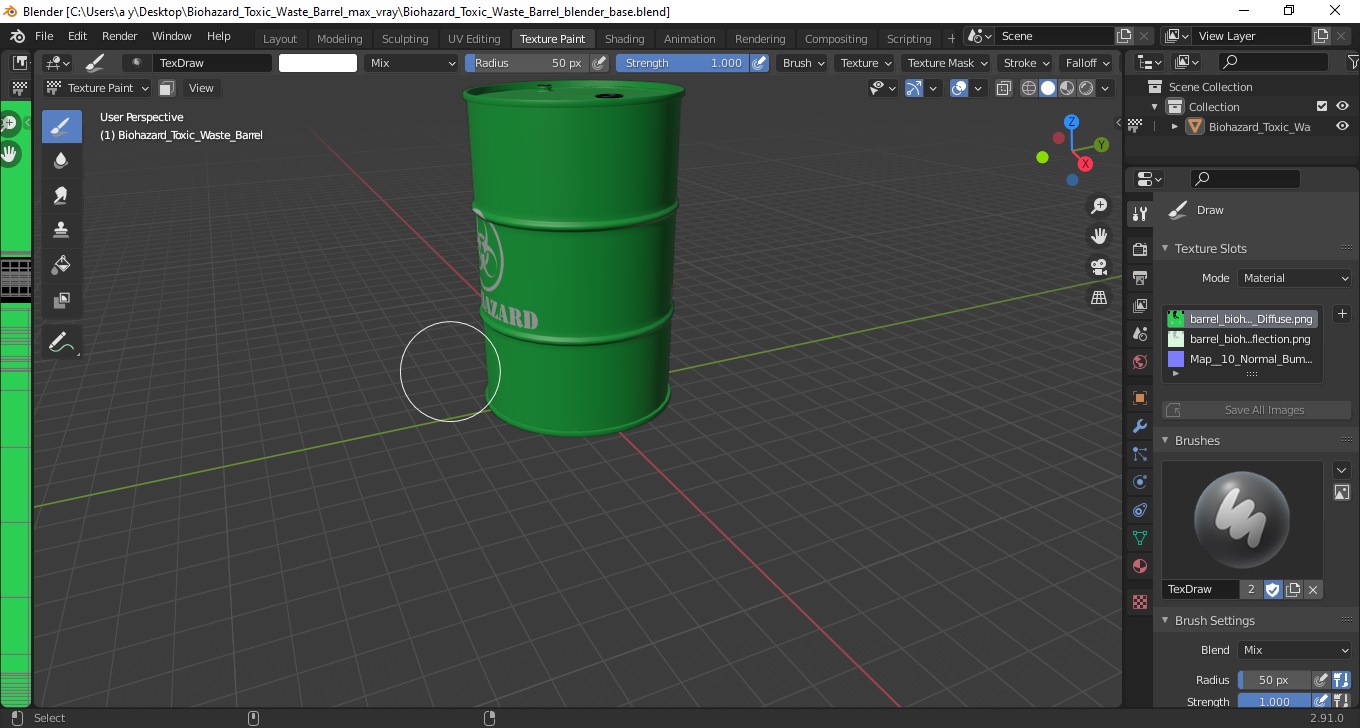Open Texture properties tab

click(1139, 602)
